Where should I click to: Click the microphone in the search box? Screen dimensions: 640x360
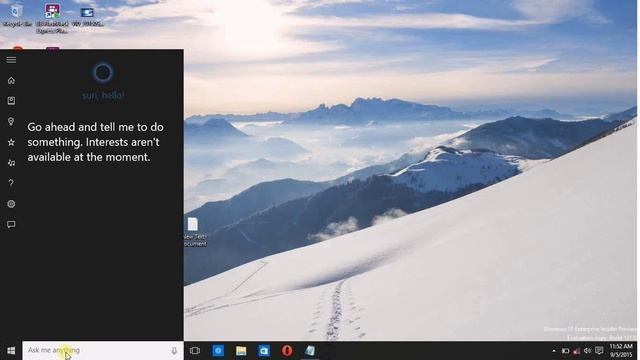tap(174, 350)
